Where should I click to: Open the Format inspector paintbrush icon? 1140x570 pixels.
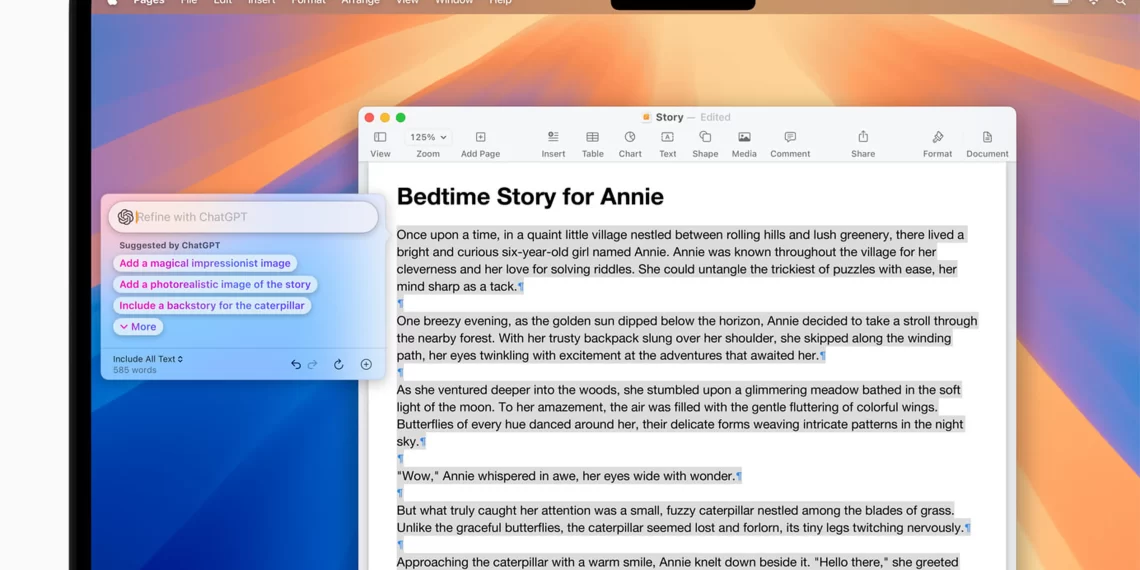pyautogui.click(x=937, y=138)
